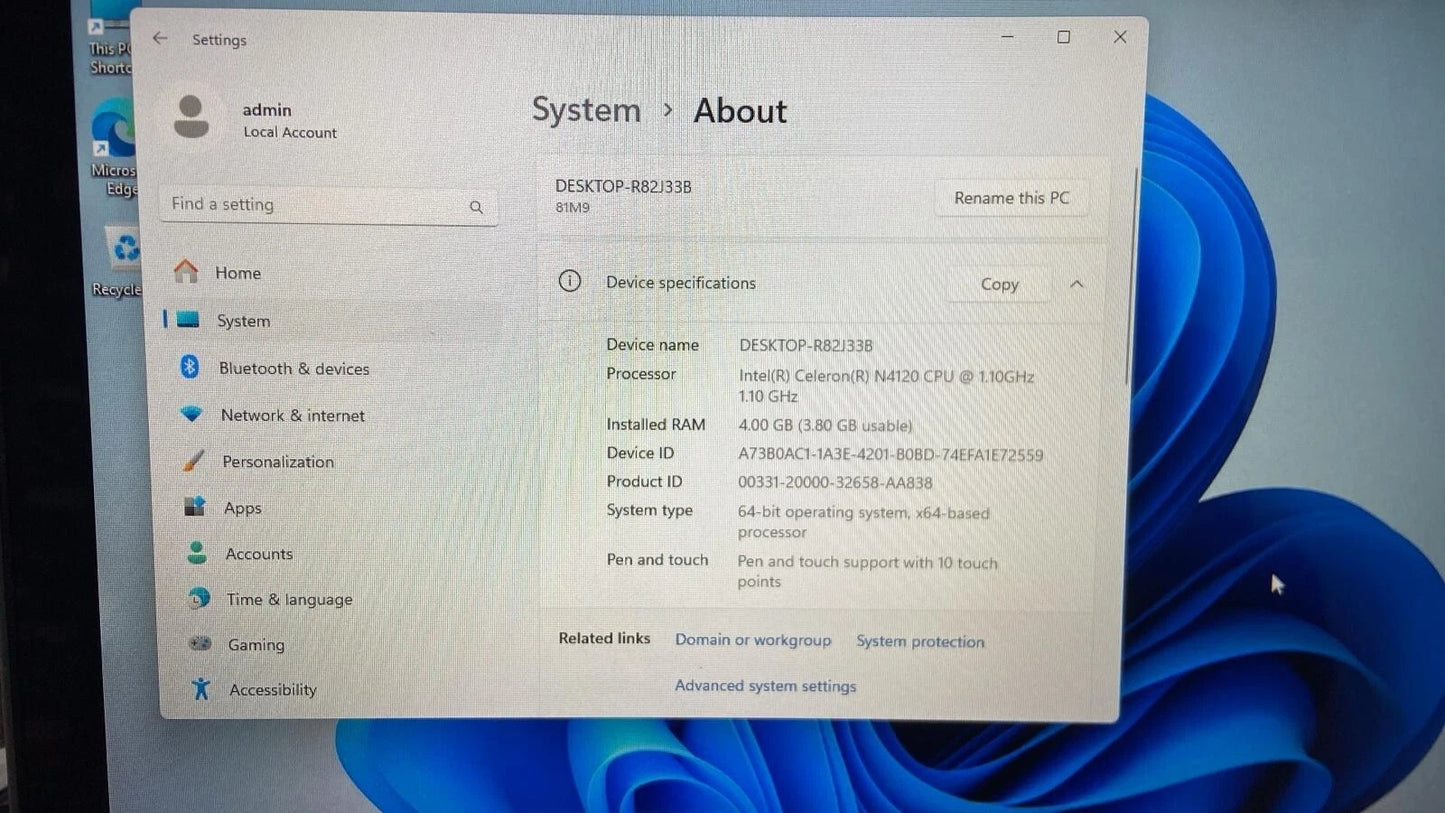This screenshot has width=1445, height=813.
Task: Click the Pen and touch support text
Action: tap(867, 571)
